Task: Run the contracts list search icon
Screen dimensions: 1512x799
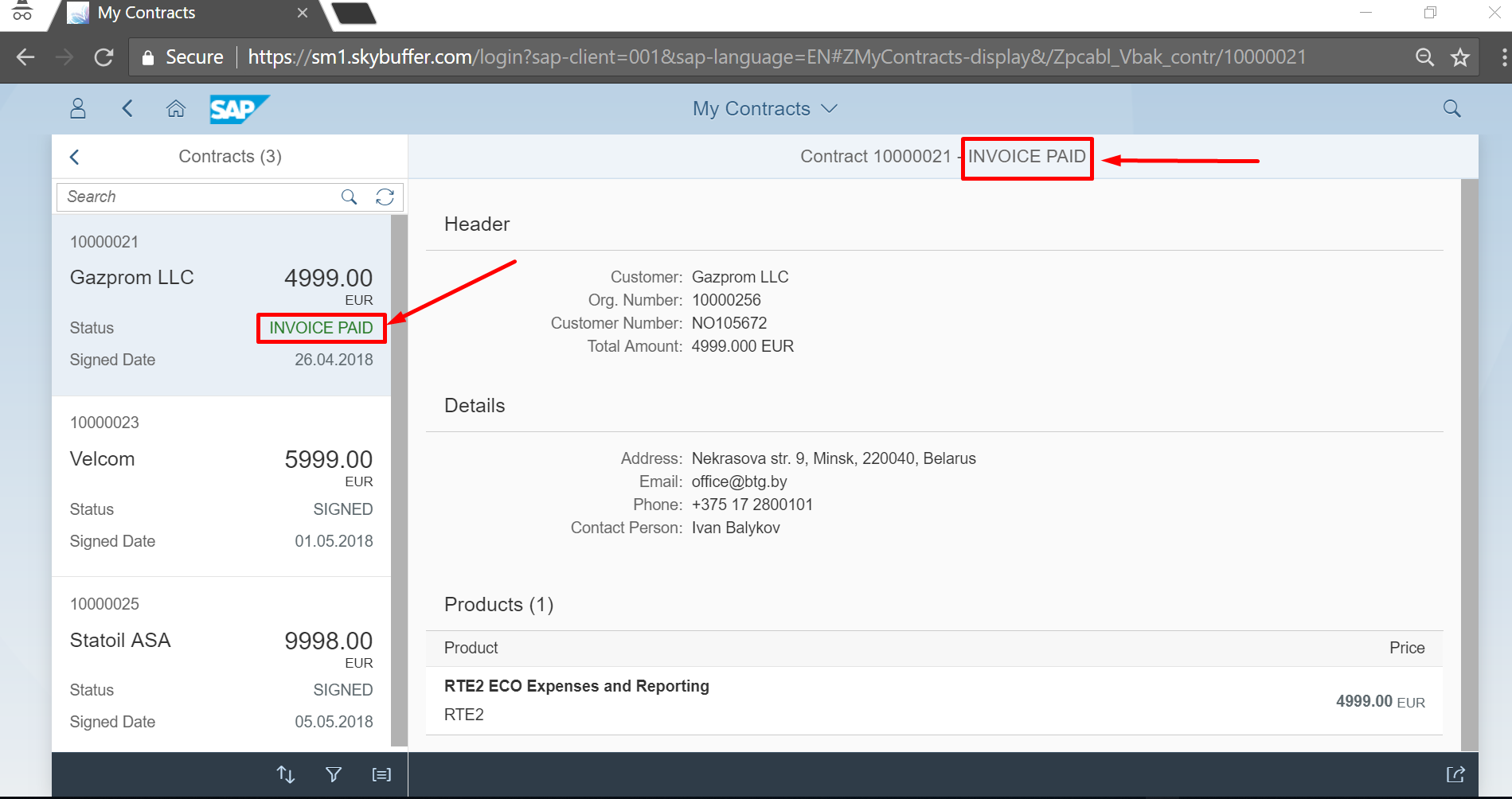Action: click(349, 197)
